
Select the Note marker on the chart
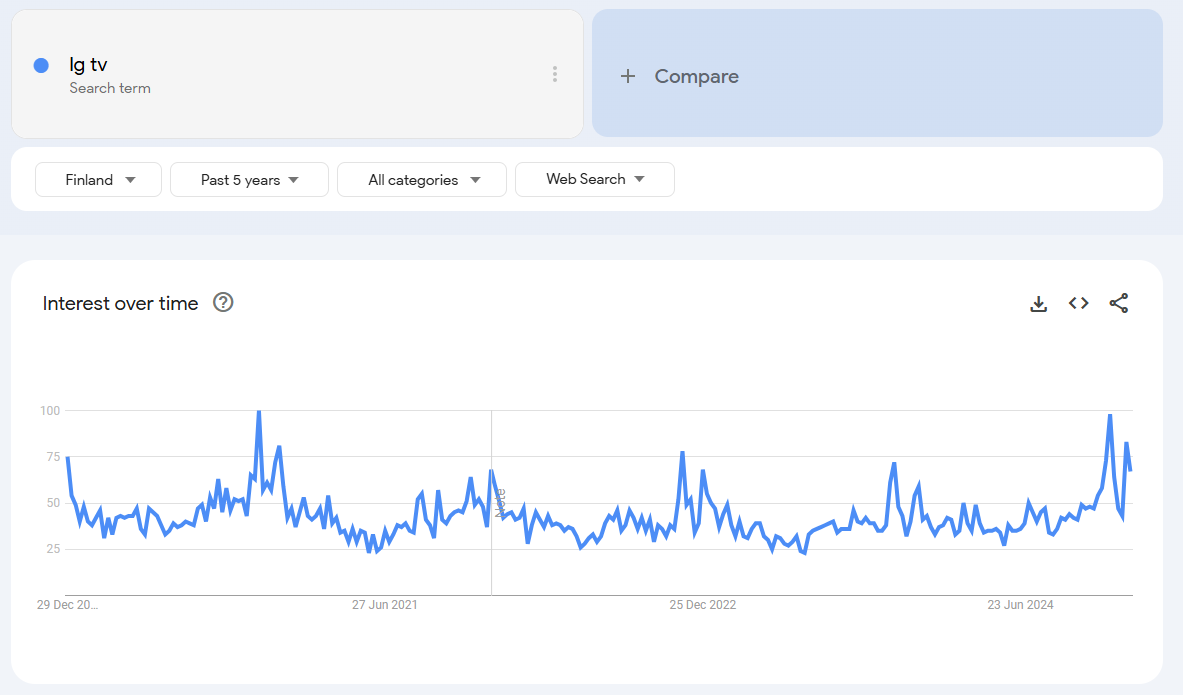(500, 502)
